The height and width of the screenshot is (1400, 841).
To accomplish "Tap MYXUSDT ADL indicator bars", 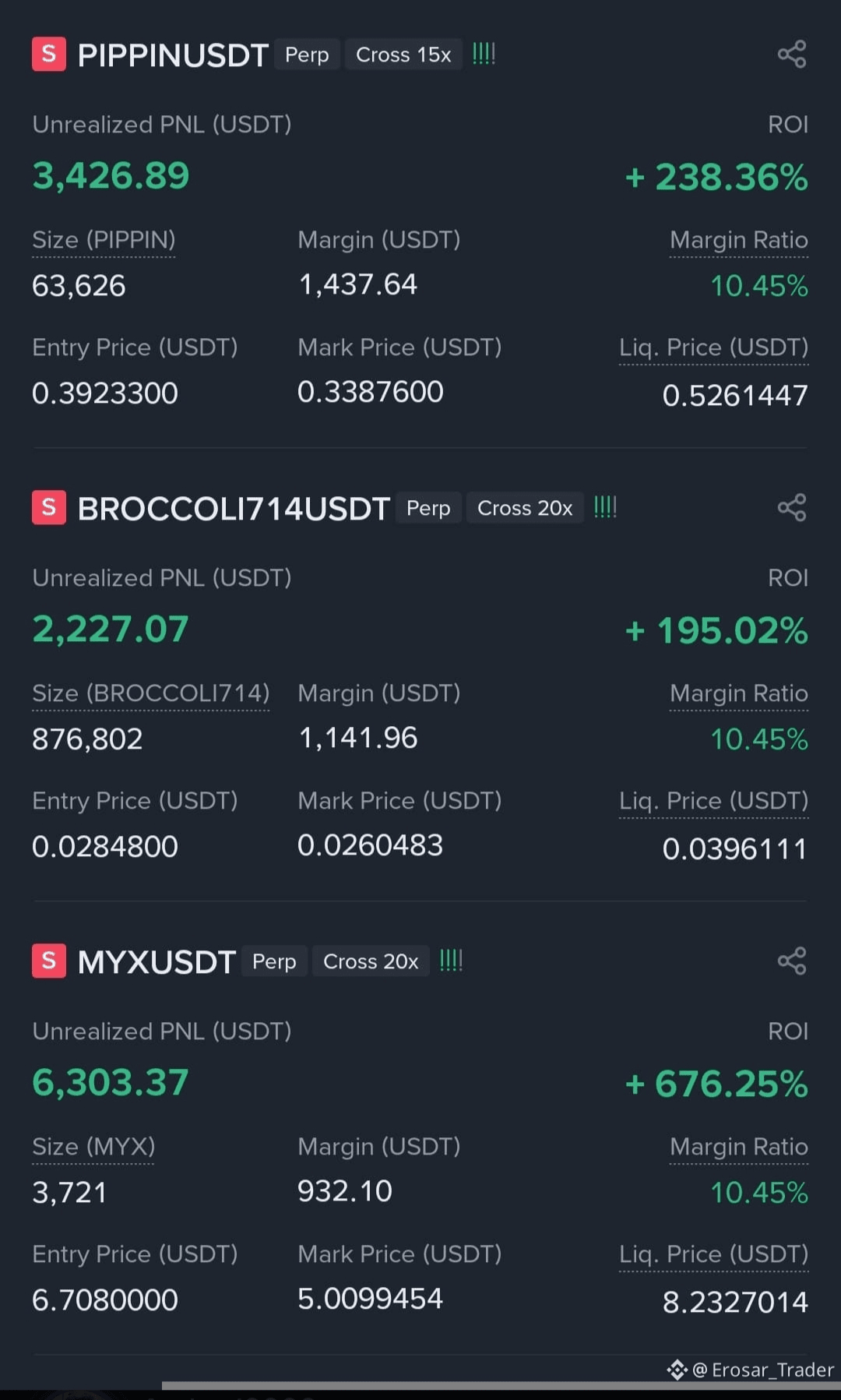I will pos(451,961).
